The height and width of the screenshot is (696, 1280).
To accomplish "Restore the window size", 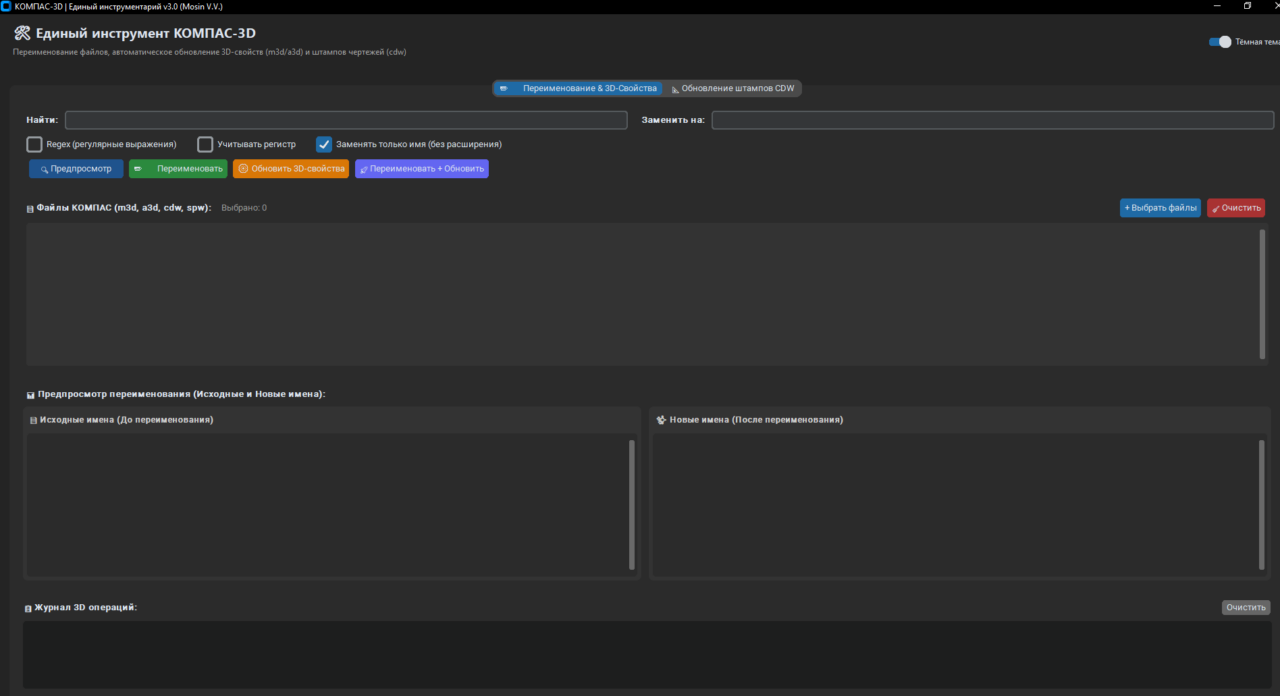I will 1247,6.
